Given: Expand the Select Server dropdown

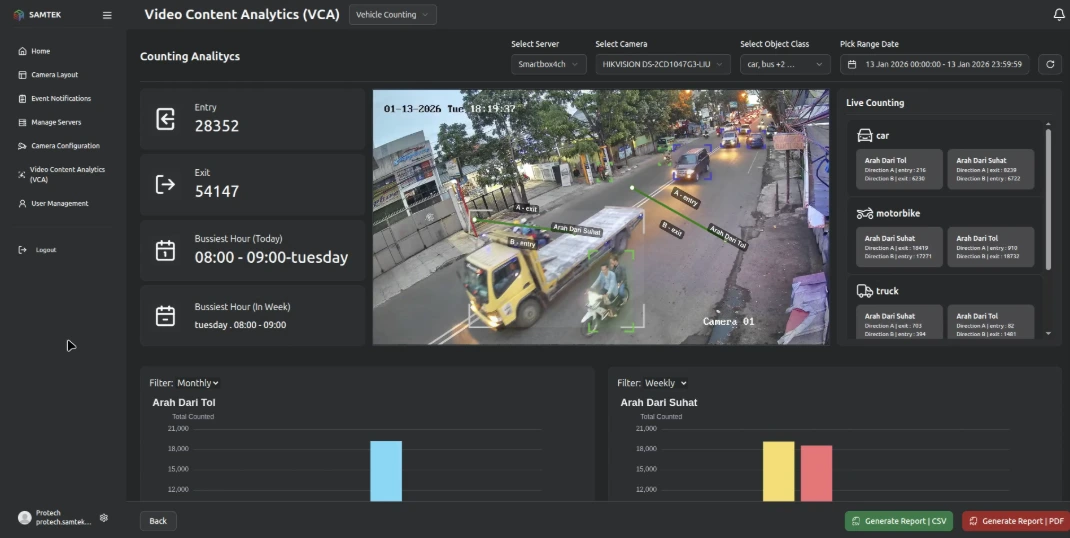Looking at the screenshot, I should pos(548,64).
